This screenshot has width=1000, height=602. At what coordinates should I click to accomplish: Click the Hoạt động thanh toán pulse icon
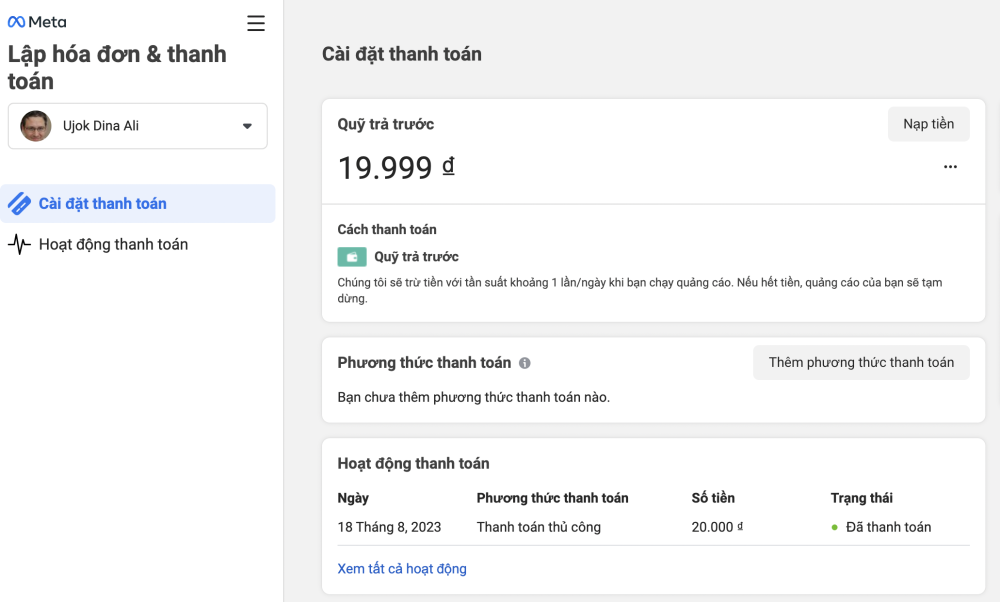click(19, 244)
